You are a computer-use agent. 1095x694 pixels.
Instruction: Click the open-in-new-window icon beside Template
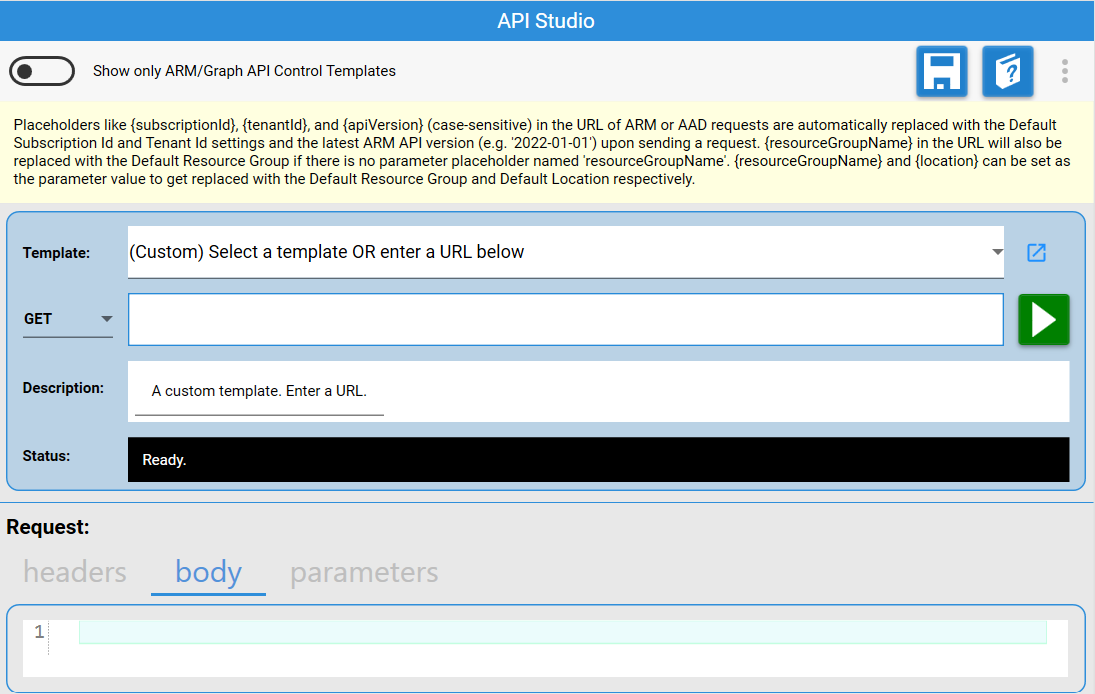click(x=1036, y=253)
